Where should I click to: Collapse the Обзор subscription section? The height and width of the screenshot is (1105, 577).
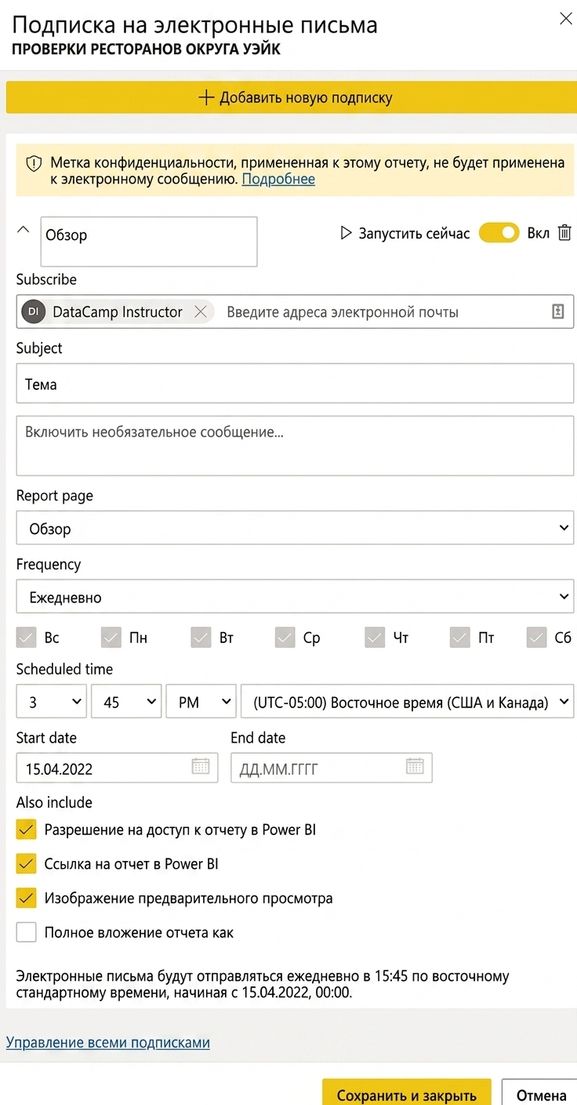[23, 230]
